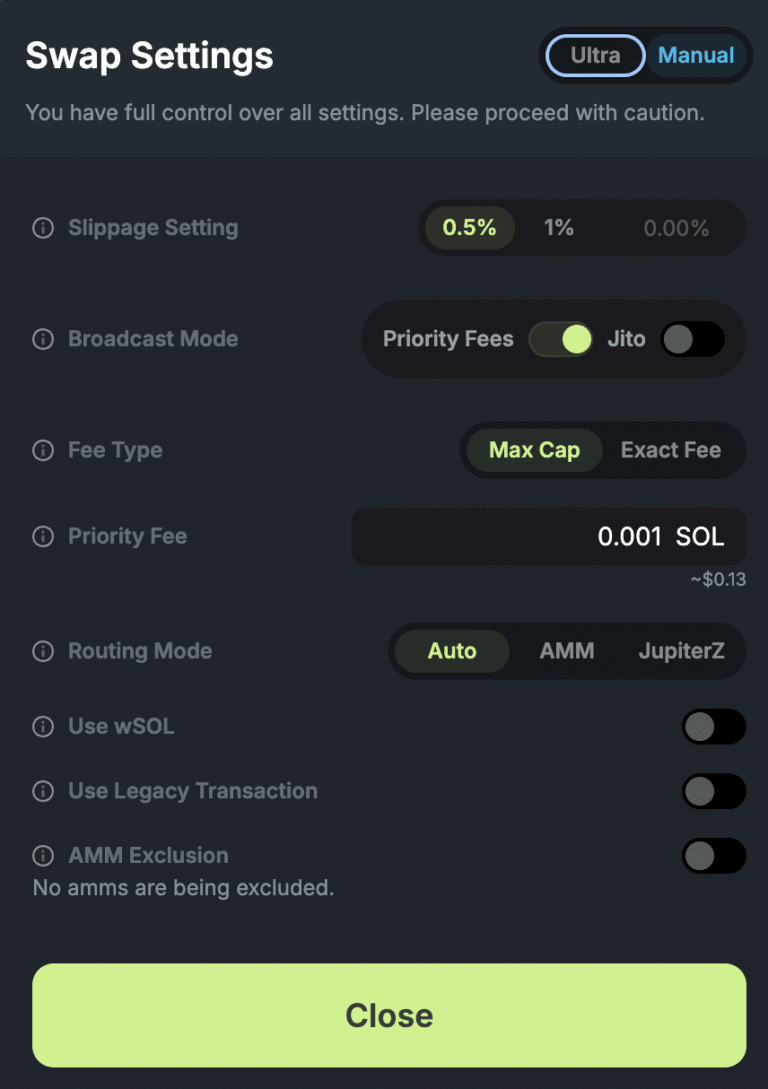Switch to the Ultra tab
768x1089 pixels.
594,56
